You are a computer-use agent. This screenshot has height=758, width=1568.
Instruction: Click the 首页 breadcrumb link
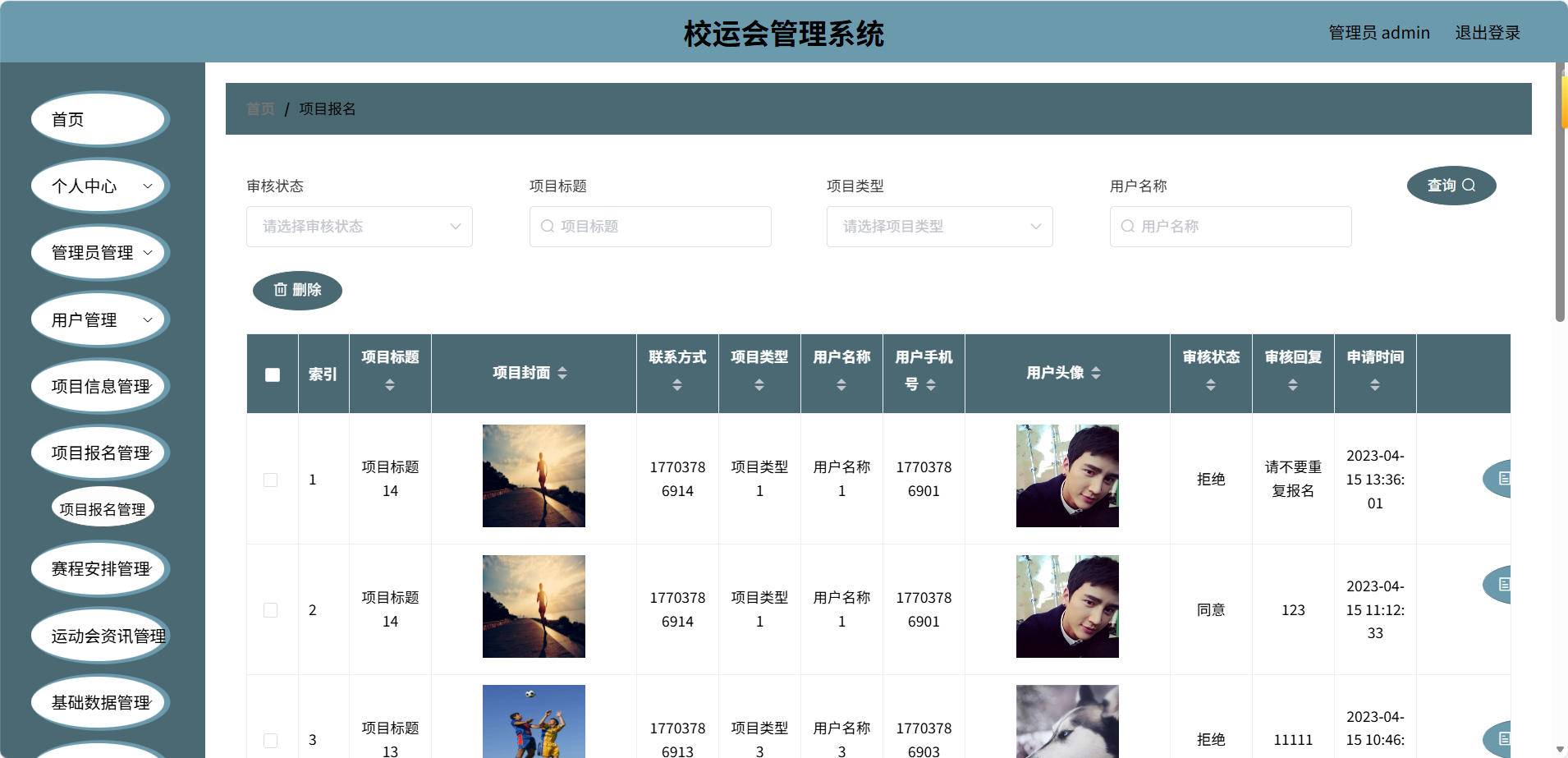point(260,109)
